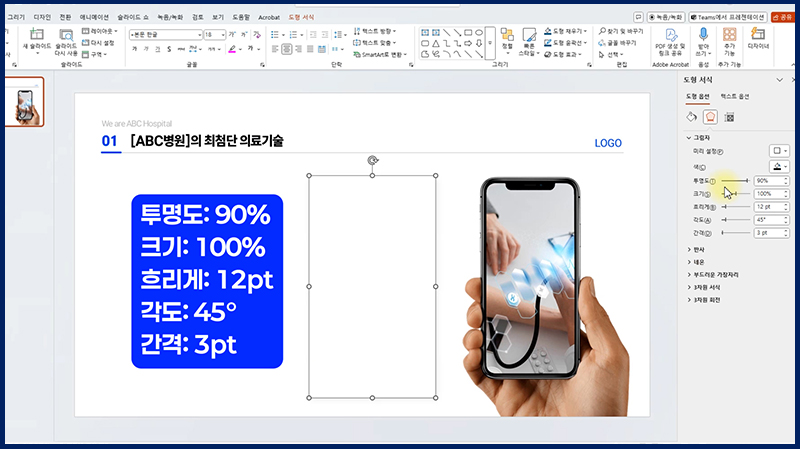800x449 pixels.
Task: Open the Shape Fill (도형 채우기) dropdown
Action: pyautogui.click(x=565, y=31)
